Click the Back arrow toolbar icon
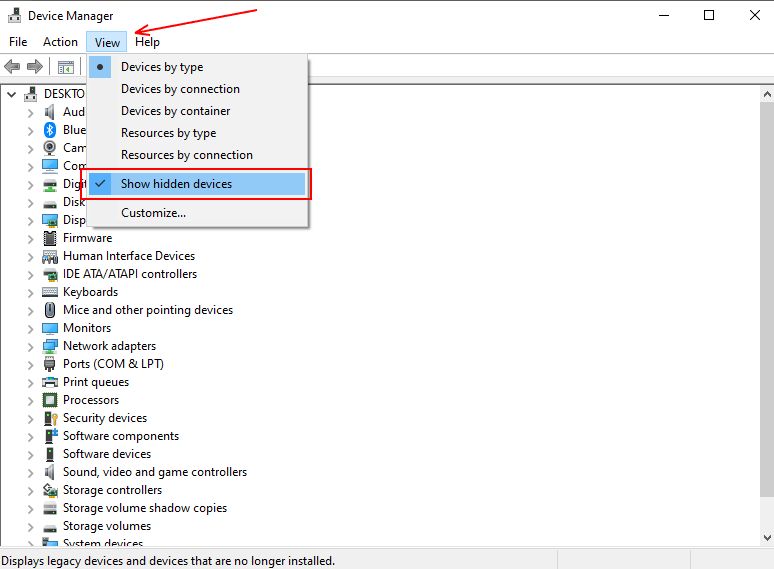Viewport: 774px width, 569px height. tap(12, 66)
